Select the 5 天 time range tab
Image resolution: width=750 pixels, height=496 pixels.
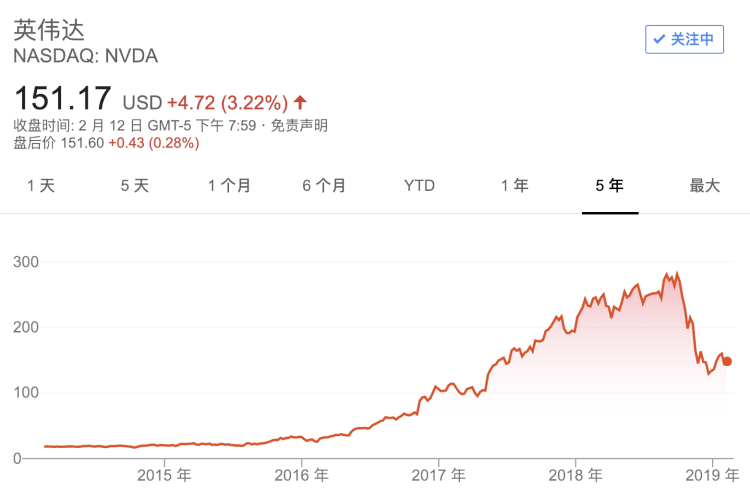[x=135, y=186]
